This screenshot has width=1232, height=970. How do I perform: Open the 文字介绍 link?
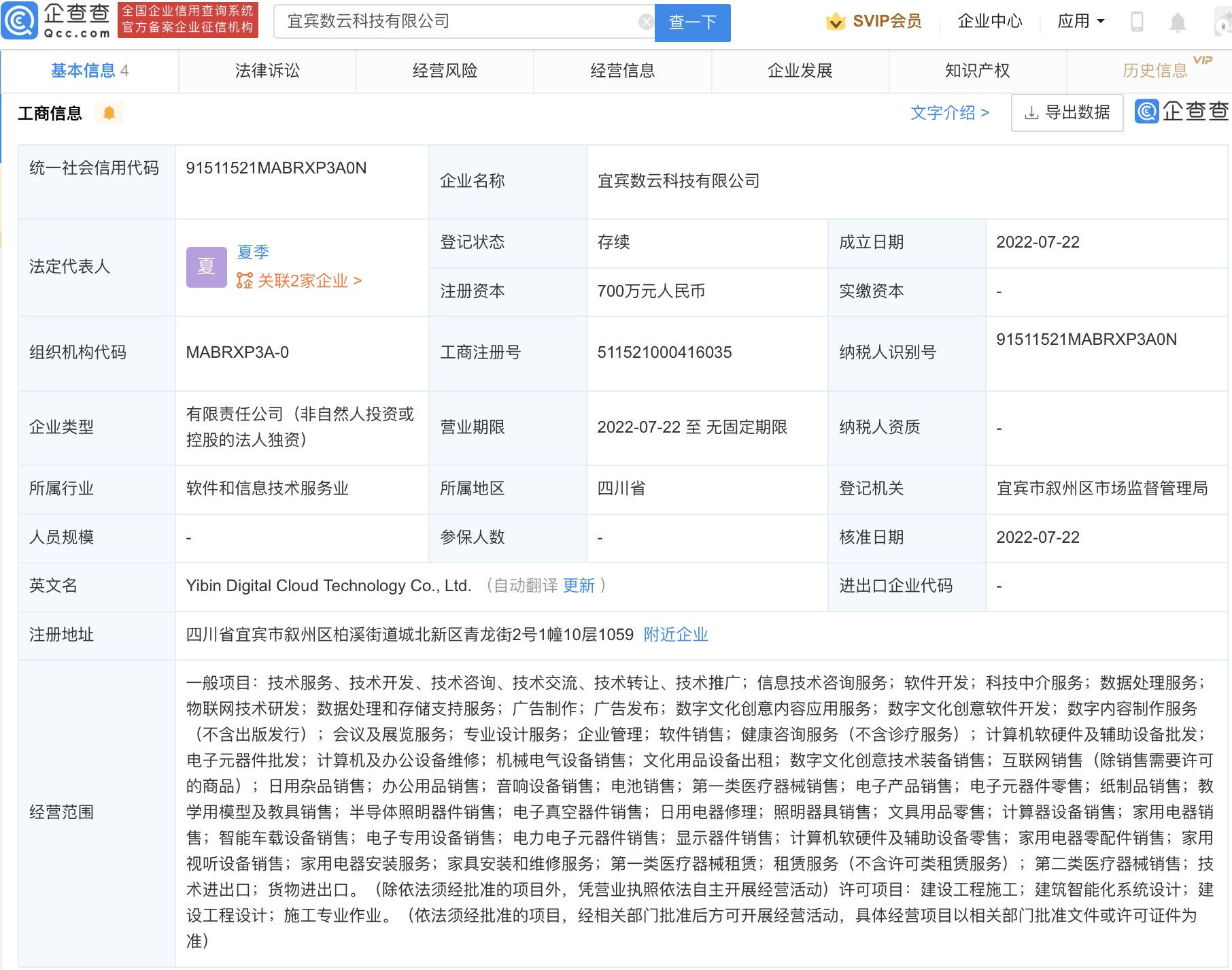tap(950, 113)
